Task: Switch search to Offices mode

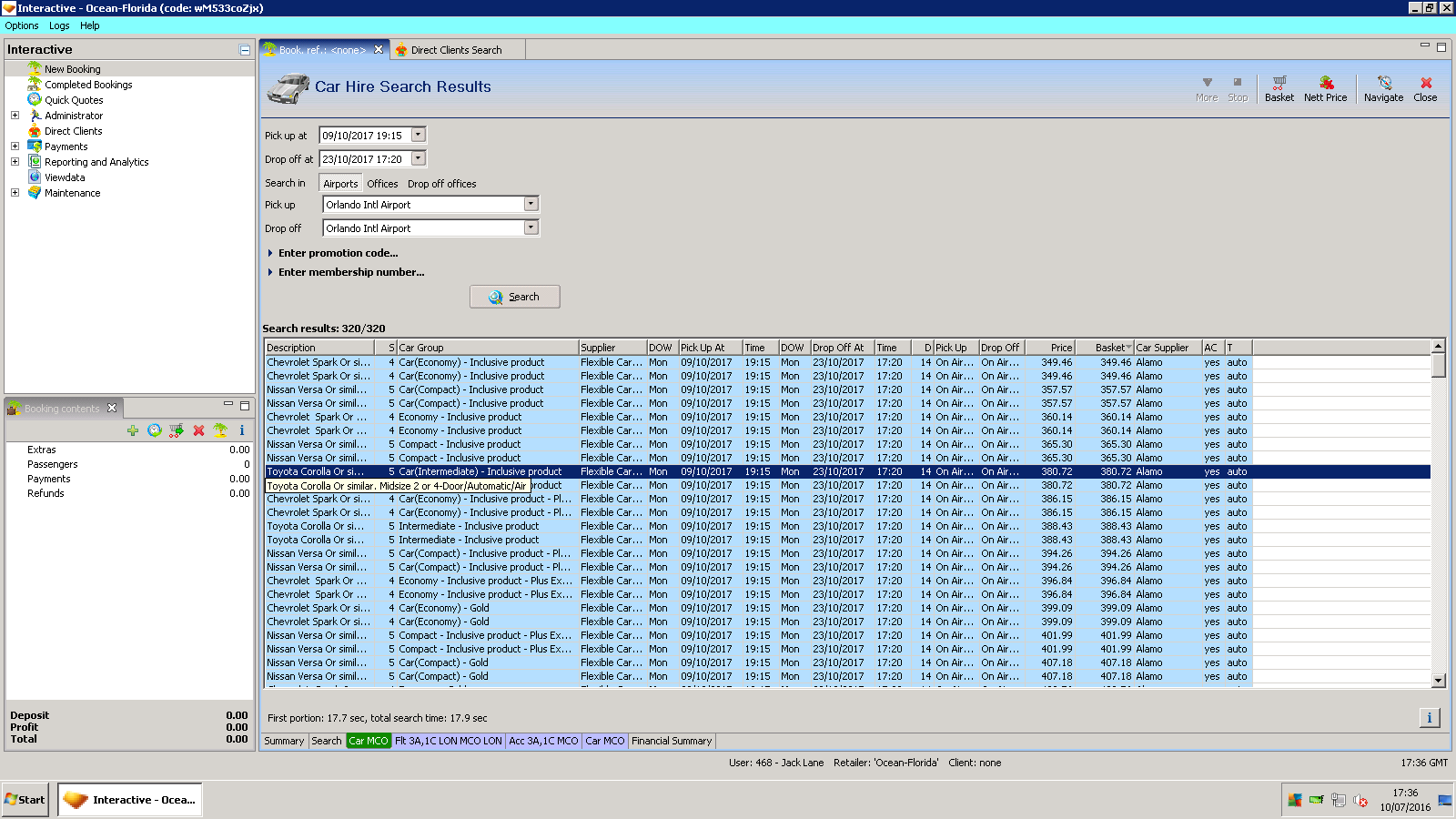Action: click(382, 184)
